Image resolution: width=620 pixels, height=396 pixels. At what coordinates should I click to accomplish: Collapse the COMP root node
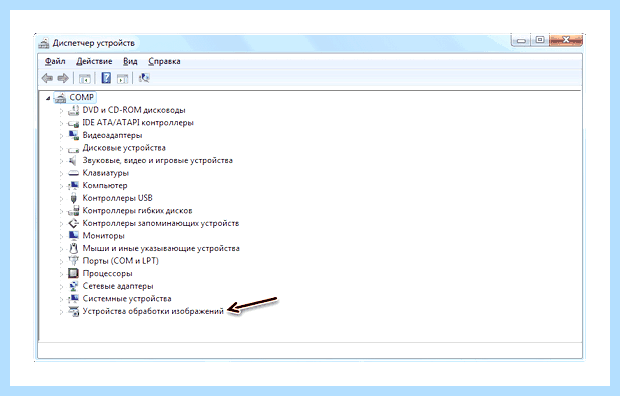click(48, 98)
